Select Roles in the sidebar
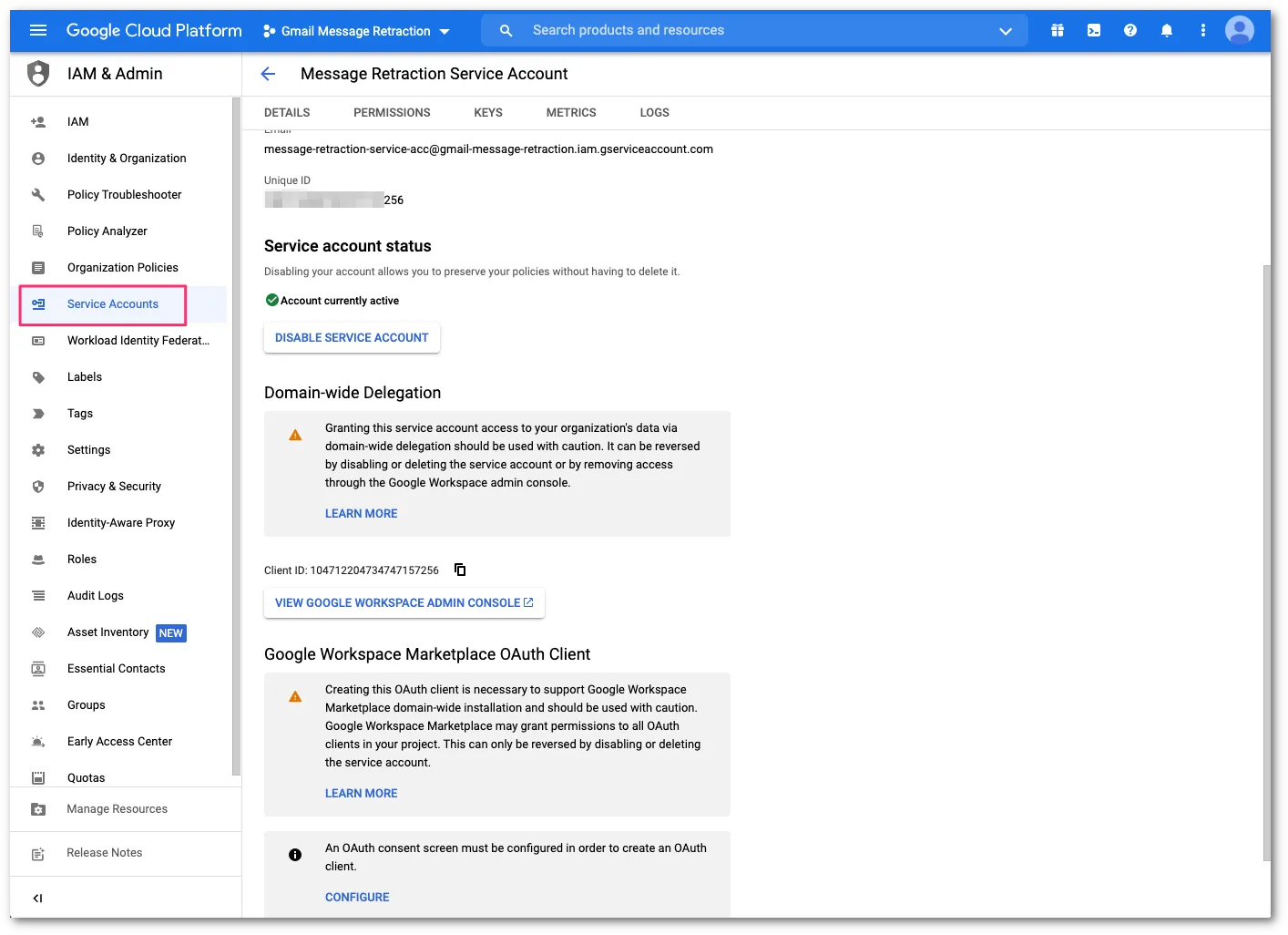This screenshot has width=1288, height=935. click(x=82, y=559)
